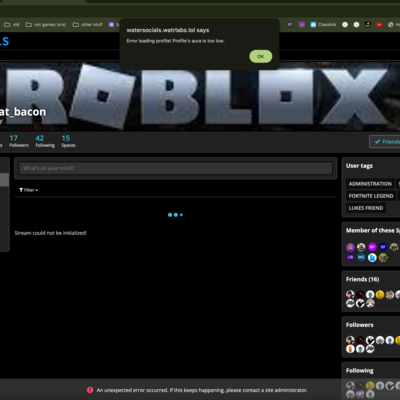Click the "Stream could not be initialized!" message
400x400 pixels.
[x=50, y=233]
